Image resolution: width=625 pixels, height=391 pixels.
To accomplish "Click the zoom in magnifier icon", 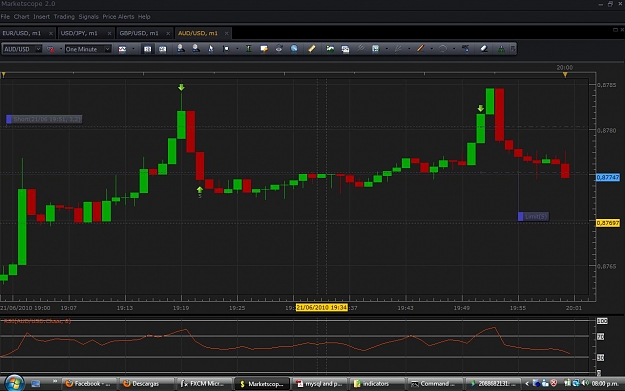I will click(x=181, y=49).
